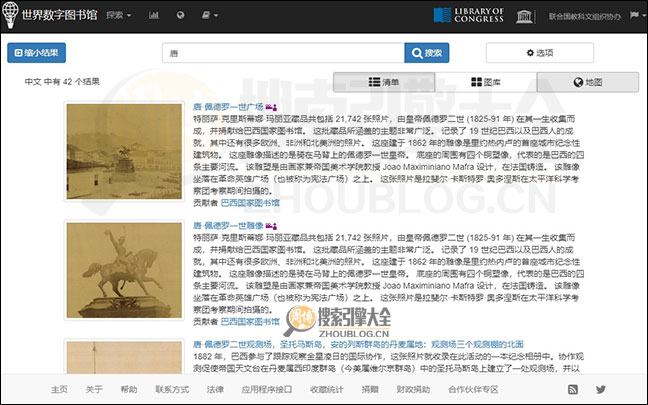Open 巴西国家图书馆 link under first result
The width and height of the screenshot is (648, 405).
pos(250,203)
